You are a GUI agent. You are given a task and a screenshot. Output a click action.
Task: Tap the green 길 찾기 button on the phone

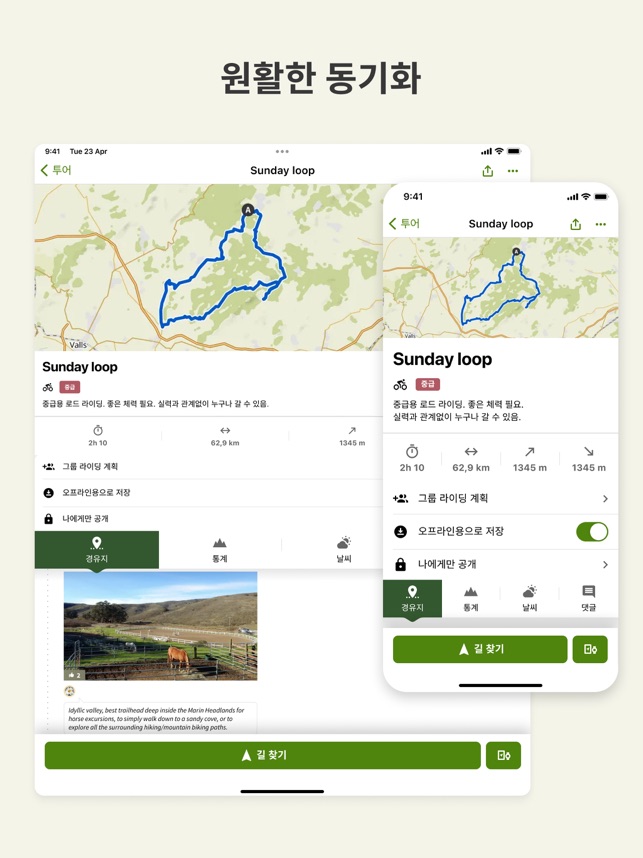(480, 650)
